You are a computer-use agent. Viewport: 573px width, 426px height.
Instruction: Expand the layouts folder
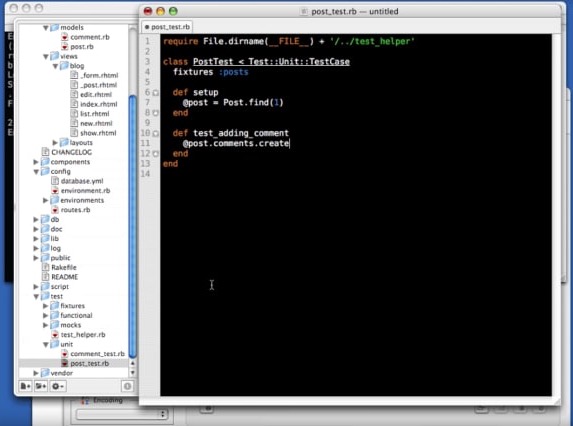coord(55,142)
